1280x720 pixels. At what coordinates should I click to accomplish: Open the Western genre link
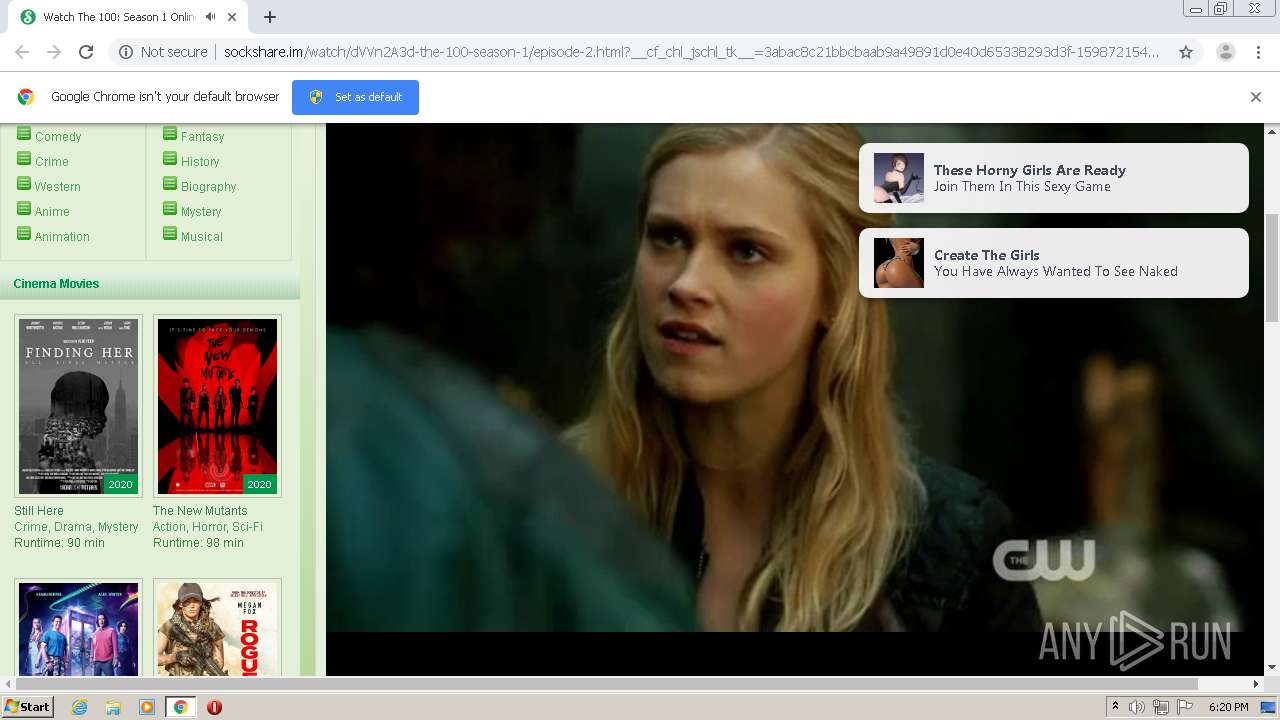58,187
